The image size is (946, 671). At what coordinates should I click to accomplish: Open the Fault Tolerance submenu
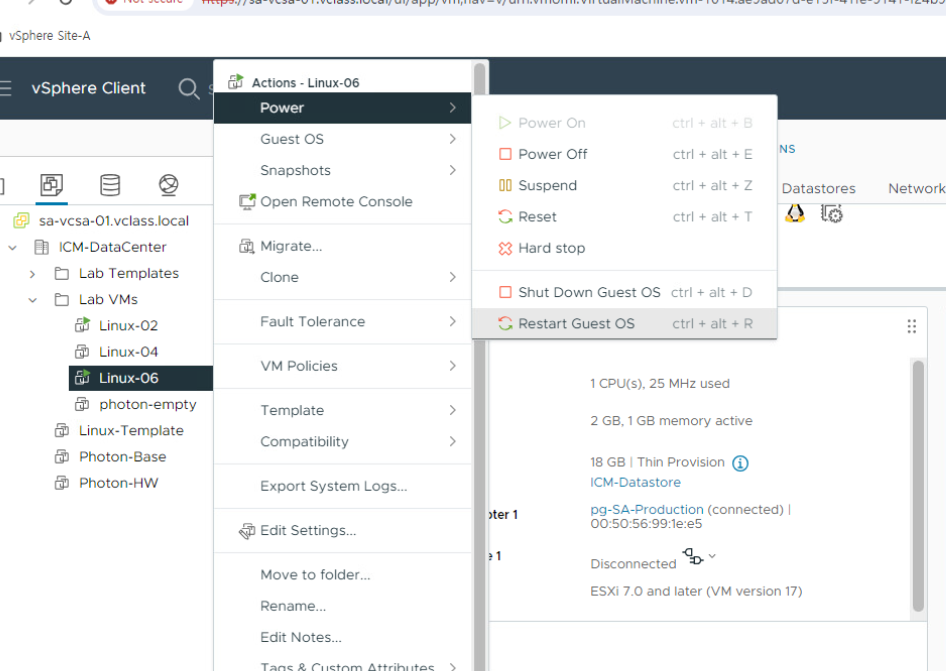click(342, 322)
